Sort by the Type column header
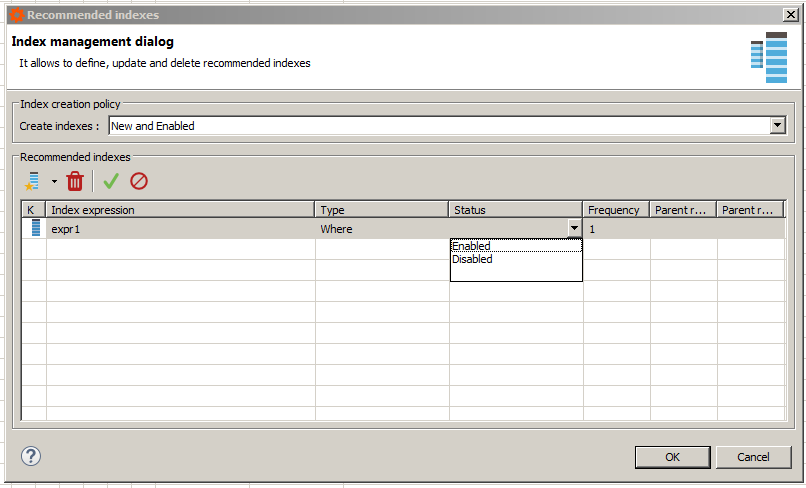 click(x=382, y=210)
